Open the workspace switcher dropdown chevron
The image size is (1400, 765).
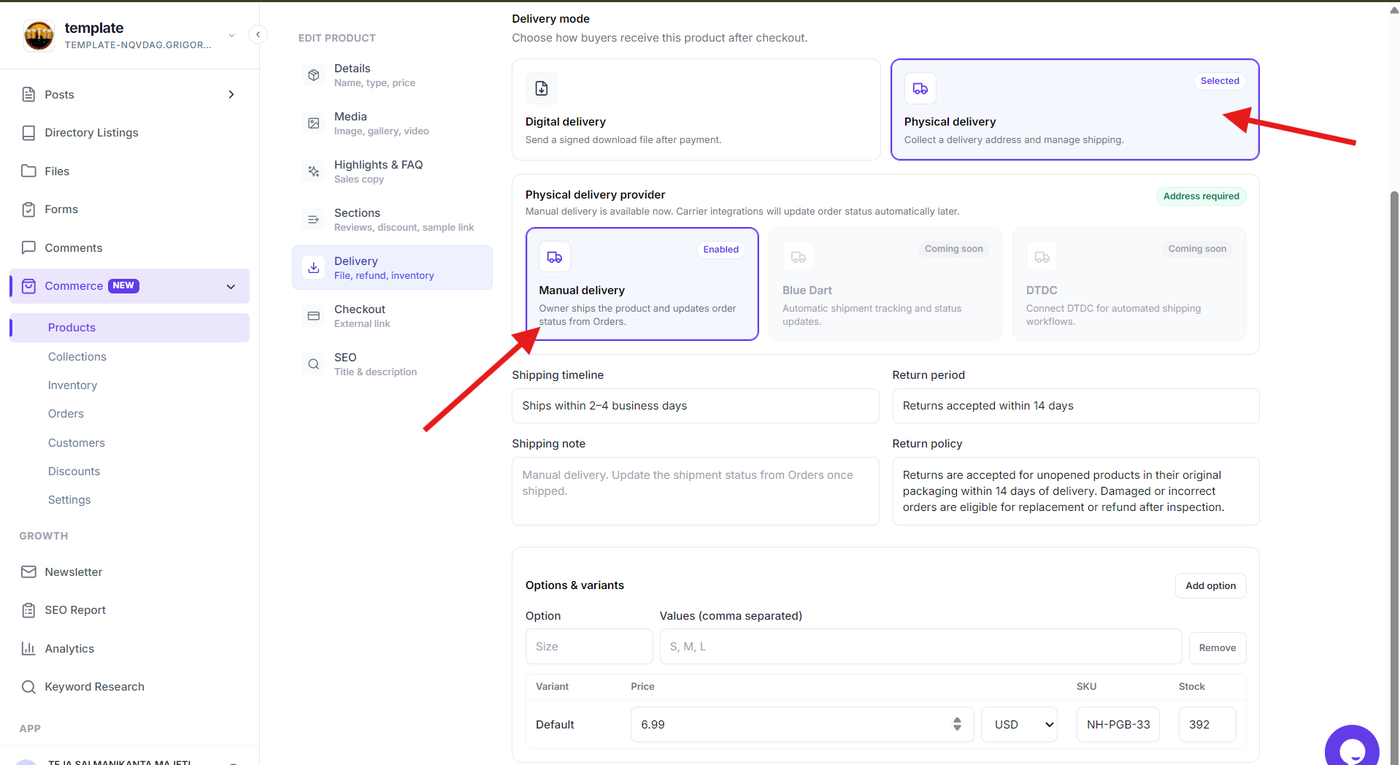[x=232, y=36]
